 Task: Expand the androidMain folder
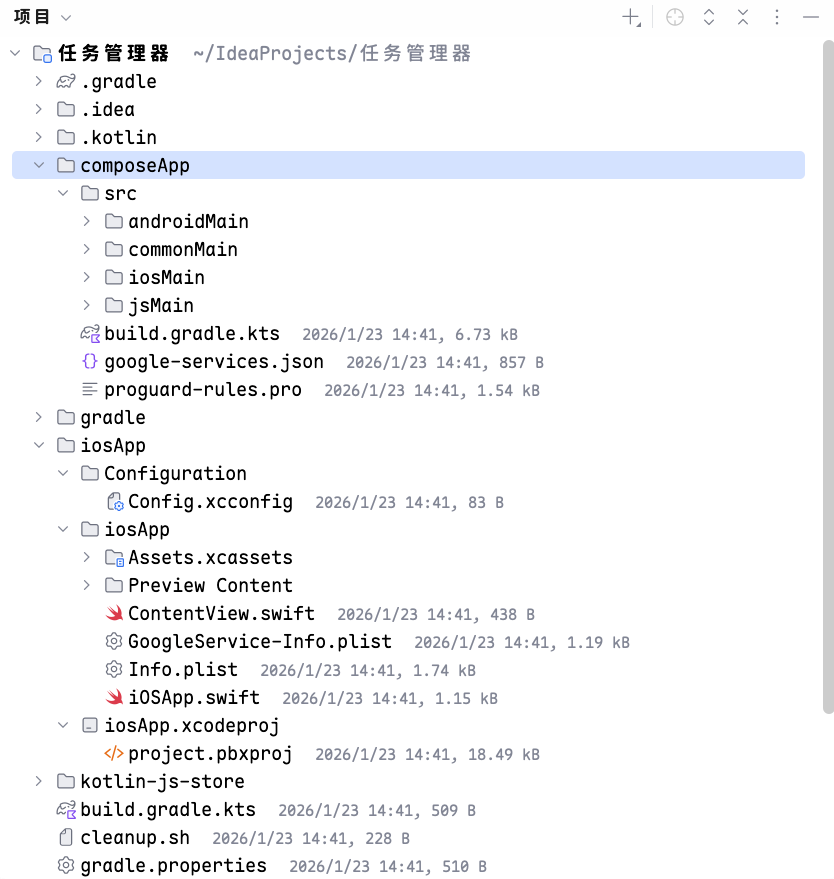[88, 222]
